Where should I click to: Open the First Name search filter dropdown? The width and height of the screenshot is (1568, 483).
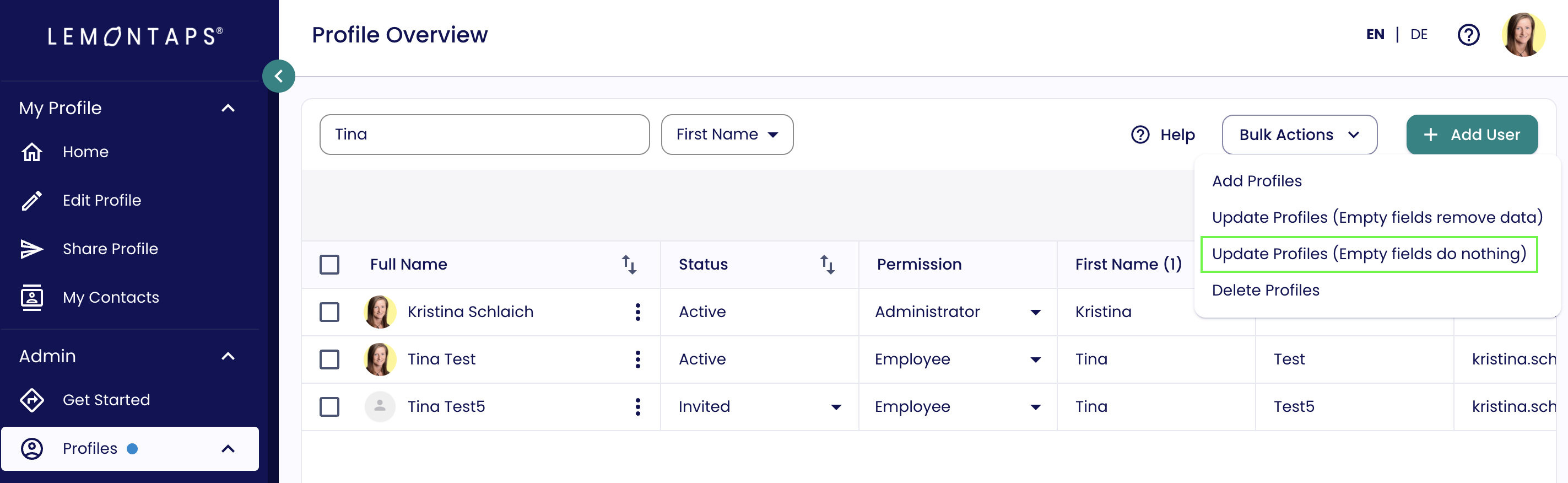(727, 135)
